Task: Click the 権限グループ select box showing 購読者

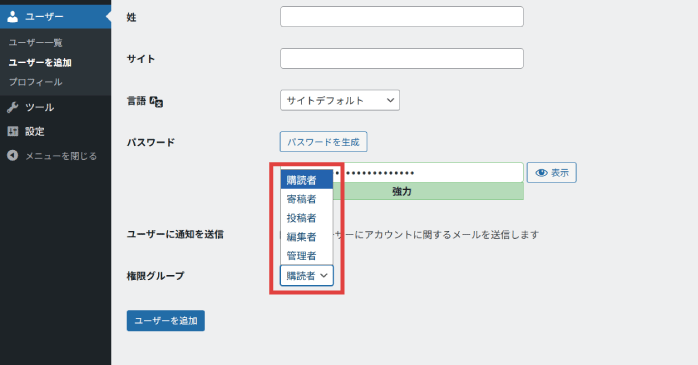Action: (306, 276)
